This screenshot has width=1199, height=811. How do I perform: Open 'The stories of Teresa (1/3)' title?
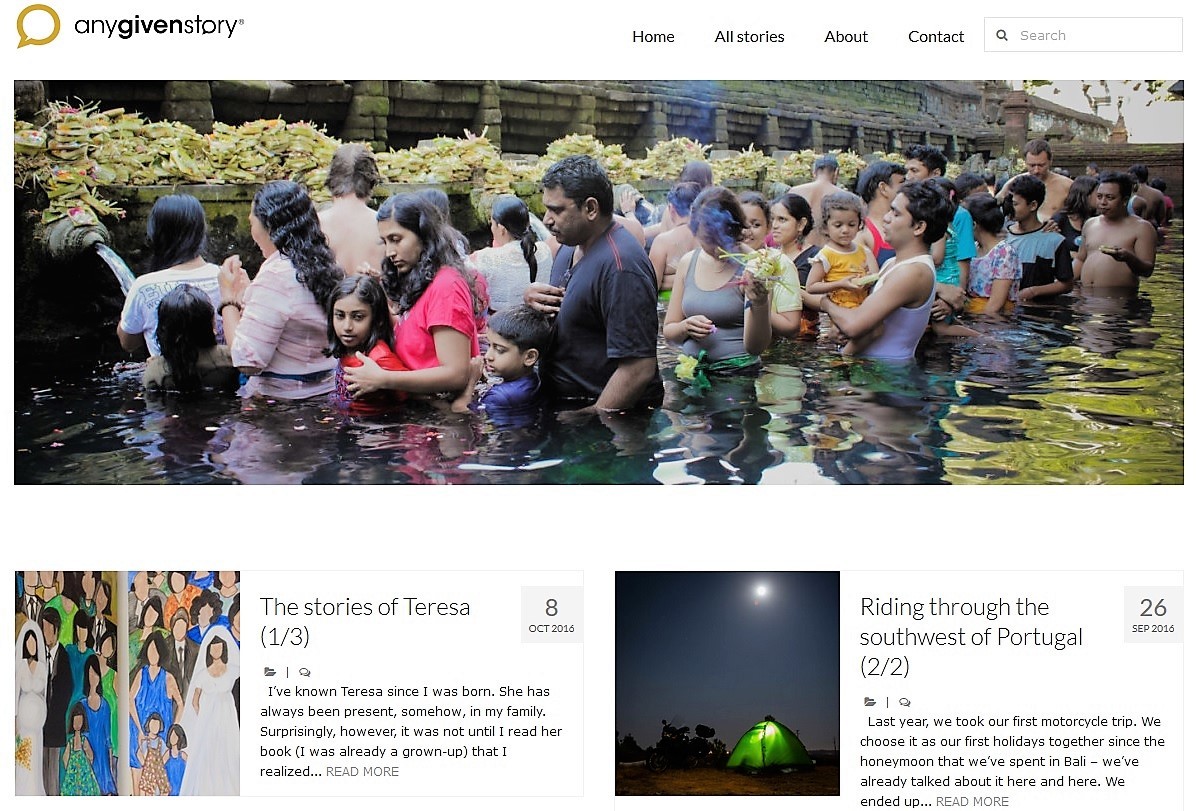365,621
